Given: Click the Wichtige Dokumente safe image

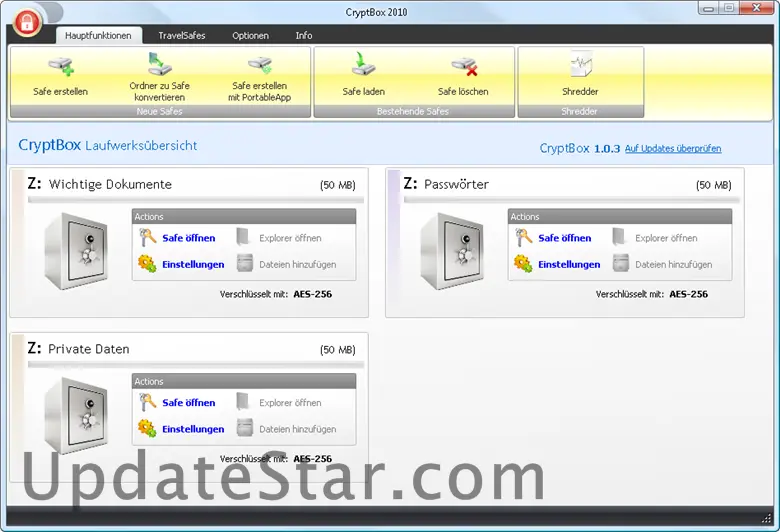Looking at the screenshot, I should [x=76, y=251].
